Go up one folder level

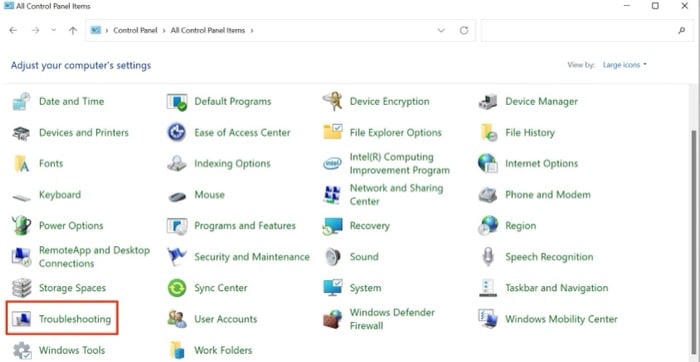pyautogui.click(x=73, y=30)
